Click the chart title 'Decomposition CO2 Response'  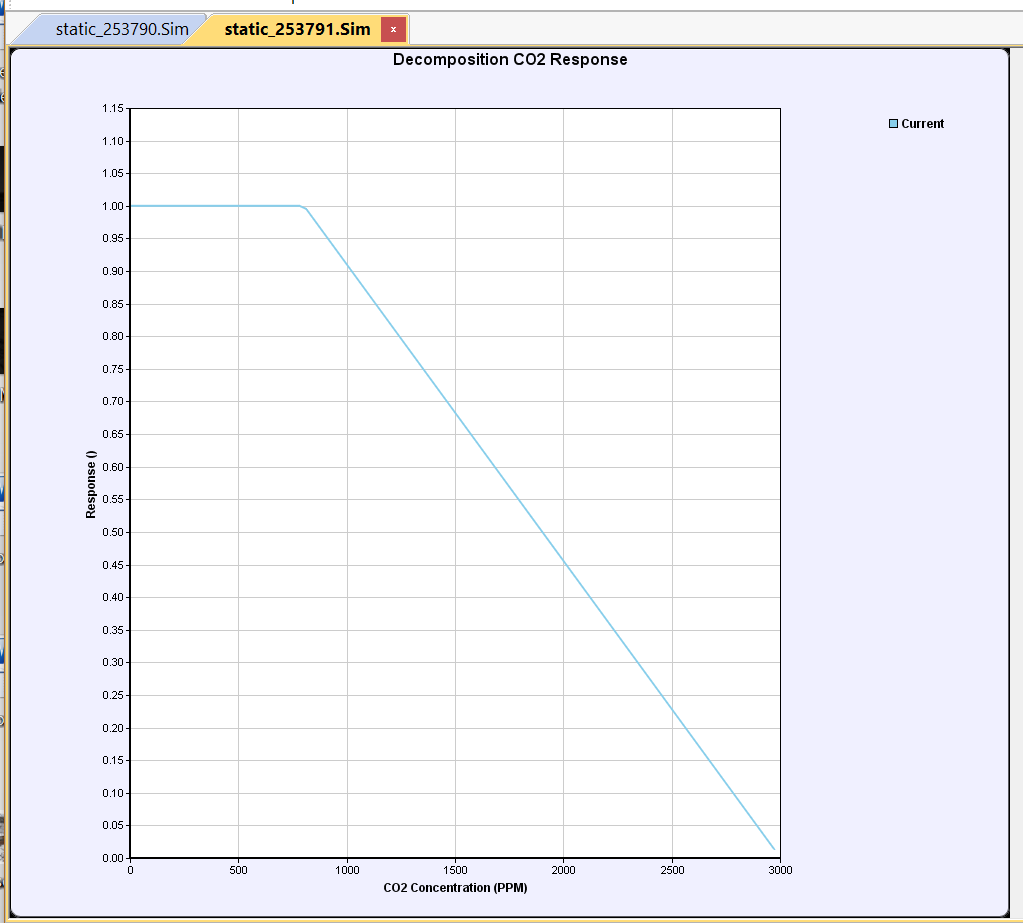tap(510, 59)
